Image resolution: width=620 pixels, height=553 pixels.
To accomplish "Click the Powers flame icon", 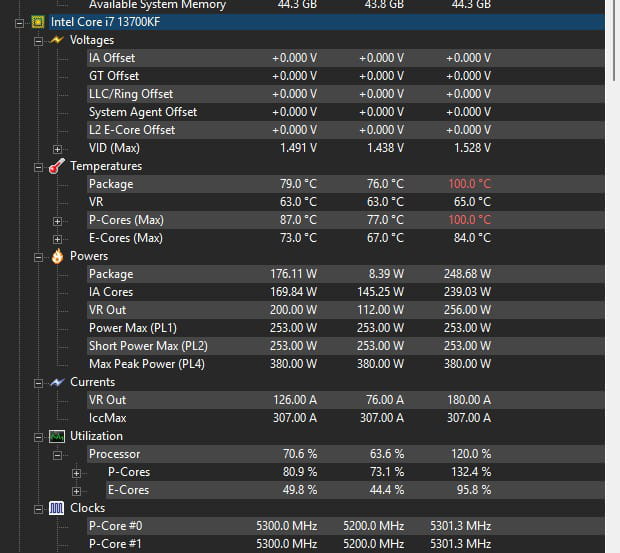I will 57,256.
